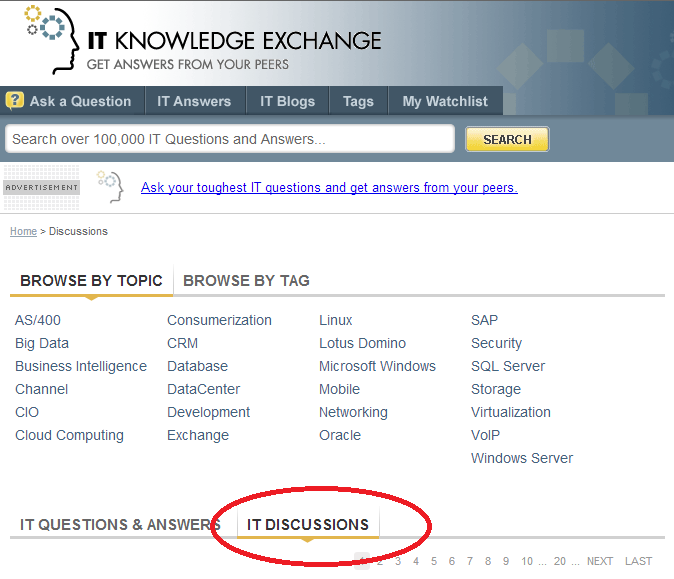
Task: Follow the 'Ask your toughest IT questions' link
Action: click(x=329, y=188)
